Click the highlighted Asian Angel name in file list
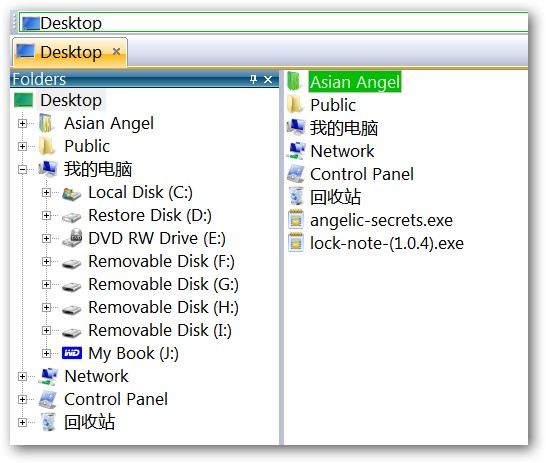 click(355, 82)
